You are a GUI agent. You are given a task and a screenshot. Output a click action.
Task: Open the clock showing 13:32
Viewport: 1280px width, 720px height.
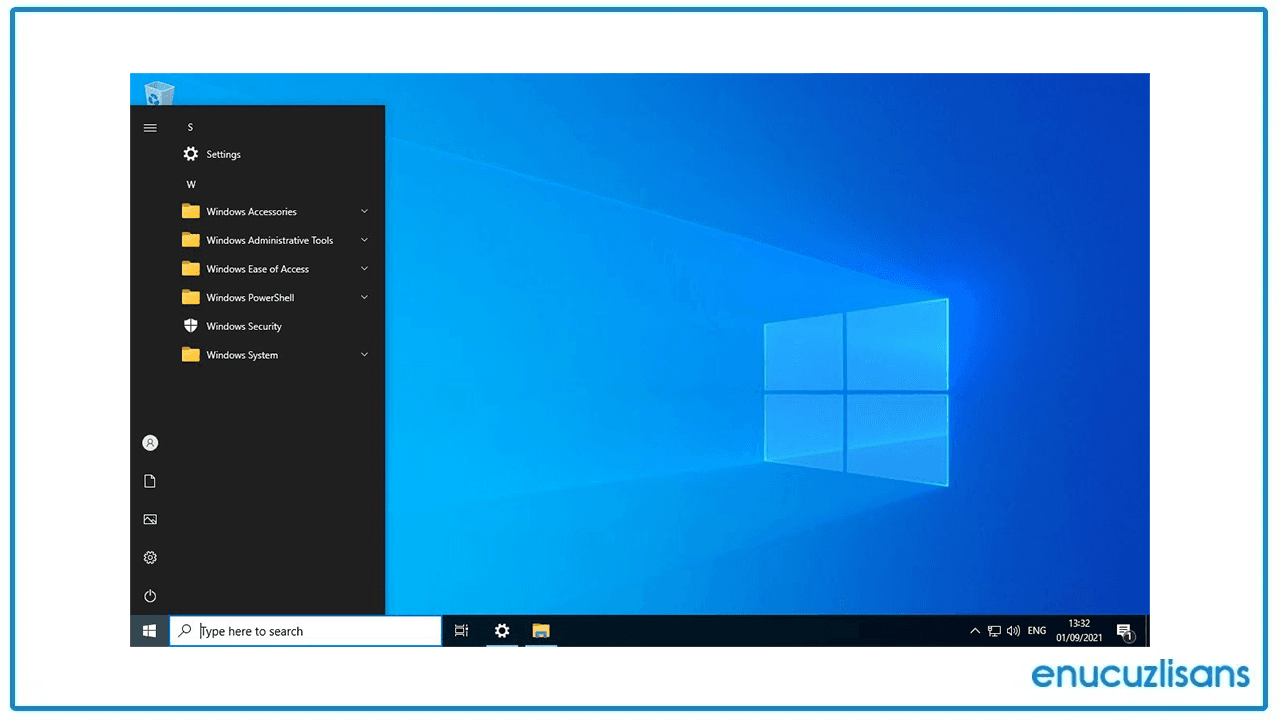click(x=1079, y=631)
